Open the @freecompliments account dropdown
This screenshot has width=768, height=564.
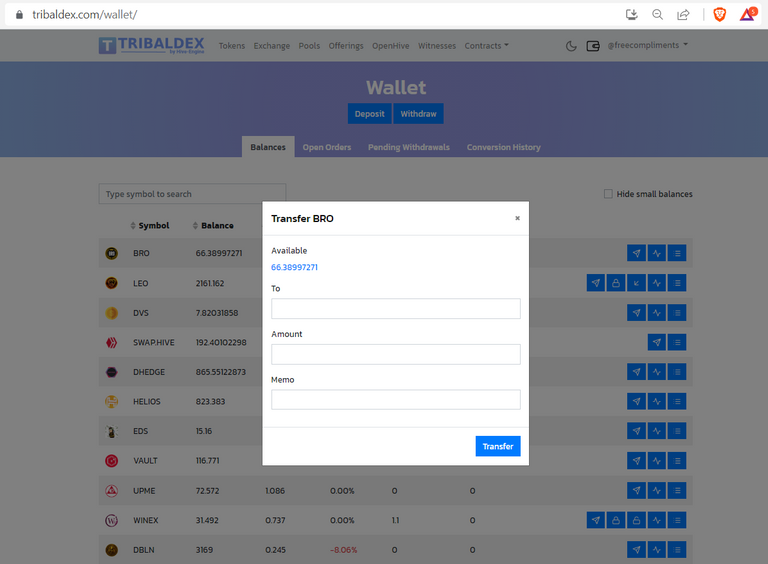648,45
